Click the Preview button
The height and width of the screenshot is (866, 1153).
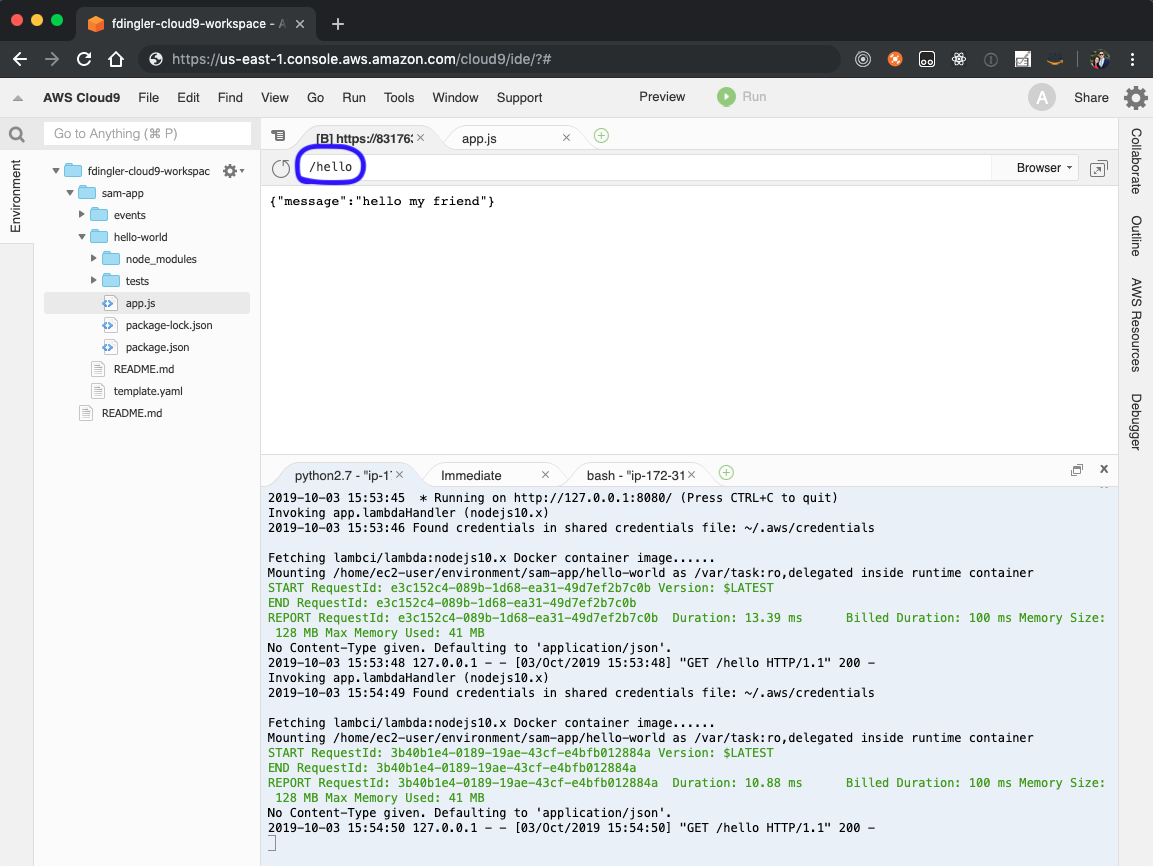(x=662, y=97)
